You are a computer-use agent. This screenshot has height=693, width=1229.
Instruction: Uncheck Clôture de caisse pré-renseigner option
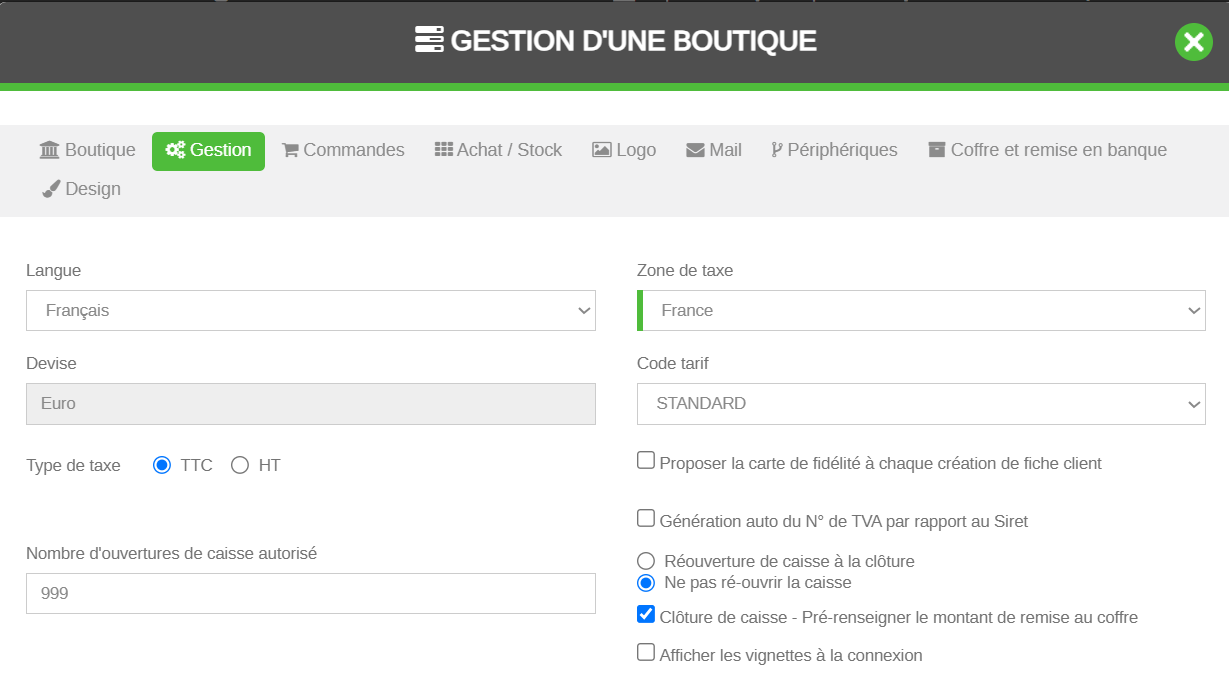(x=646, y=615)
